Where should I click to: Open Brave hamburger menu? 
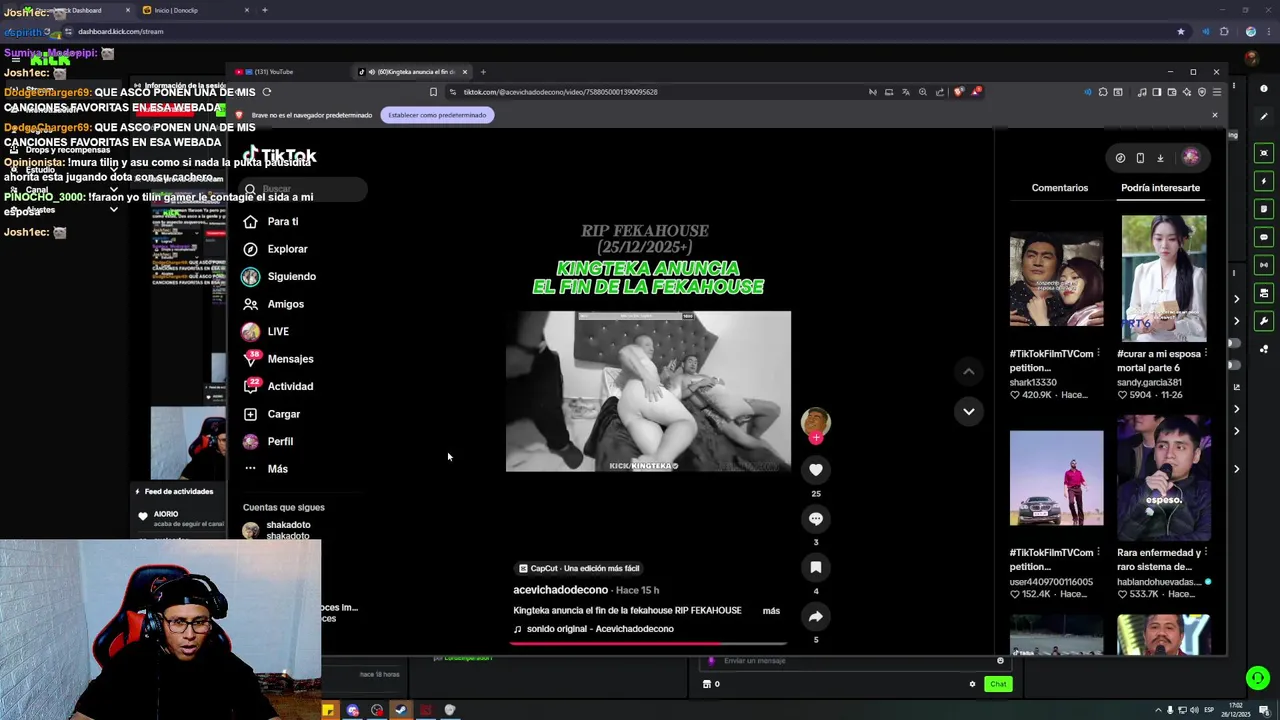(1216, 92)
